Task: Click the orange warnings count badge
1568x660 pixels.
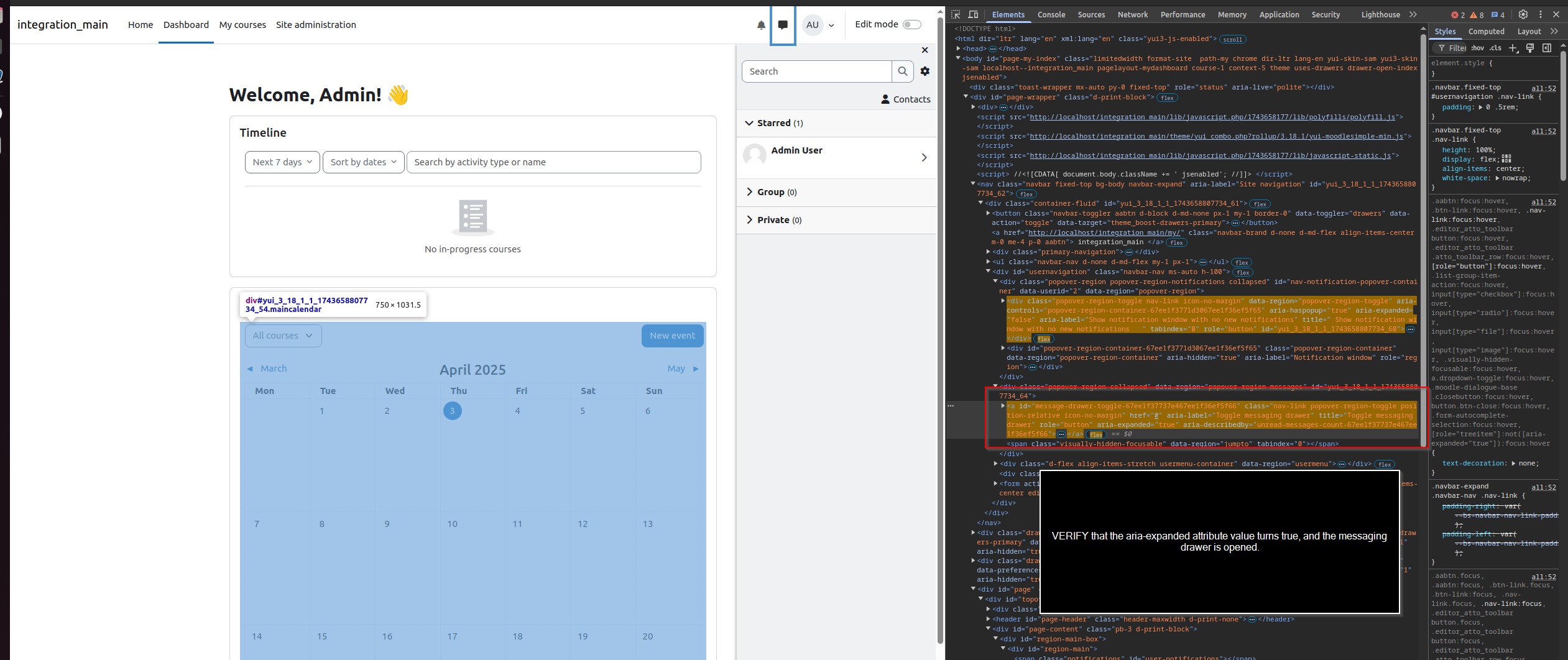Action: click(x=1477, y=15)
